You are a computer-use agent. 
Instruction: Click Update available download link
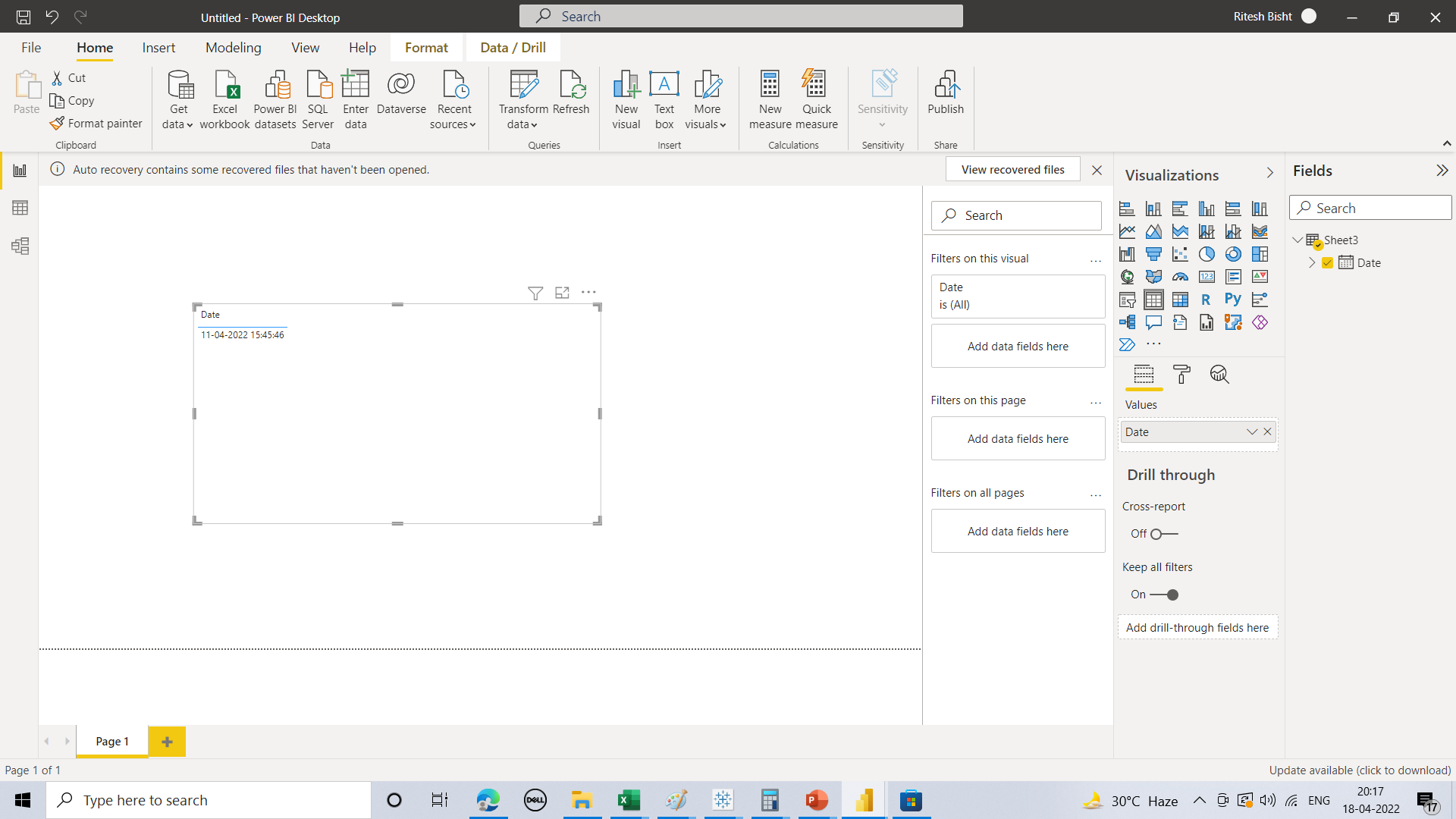(x=1360, y=770)
